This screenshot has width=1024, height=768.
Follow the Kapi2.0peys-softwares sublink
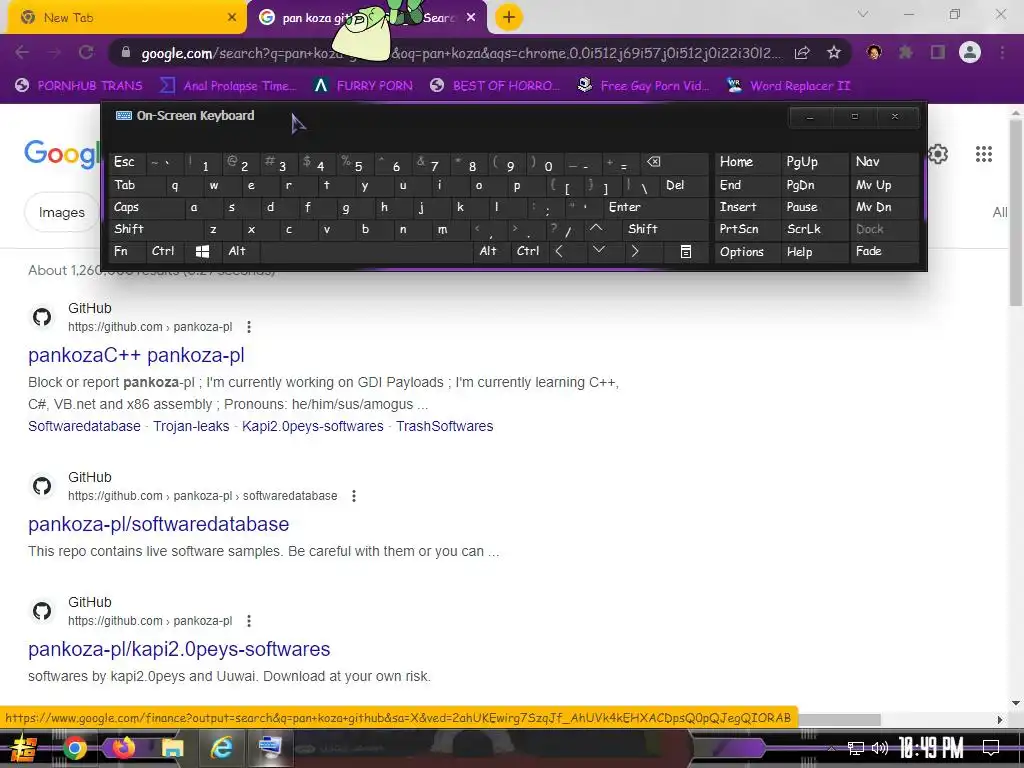click(313, 426)
